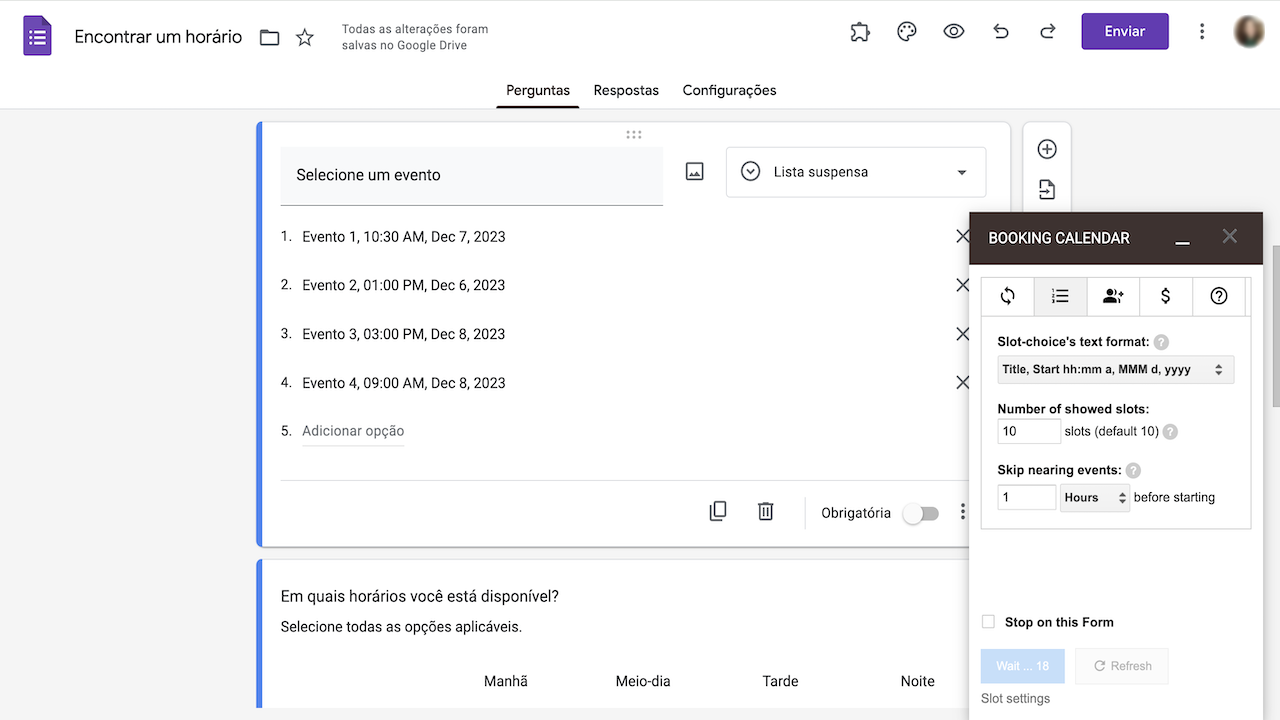Click the Noite column header
This screenshot has height=720, width=1280.
pyautogui.click(x=917, y=681)
